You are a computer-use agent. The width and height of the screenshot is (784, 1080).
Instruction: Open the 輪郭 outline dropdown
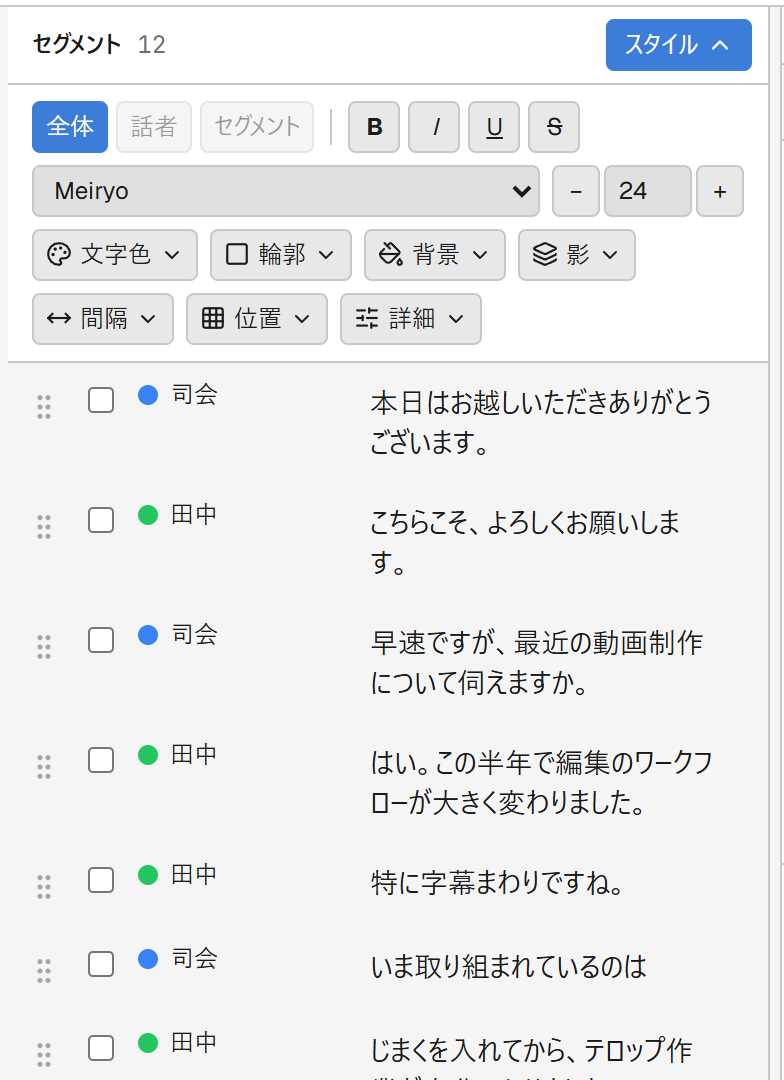click(281, 255)
